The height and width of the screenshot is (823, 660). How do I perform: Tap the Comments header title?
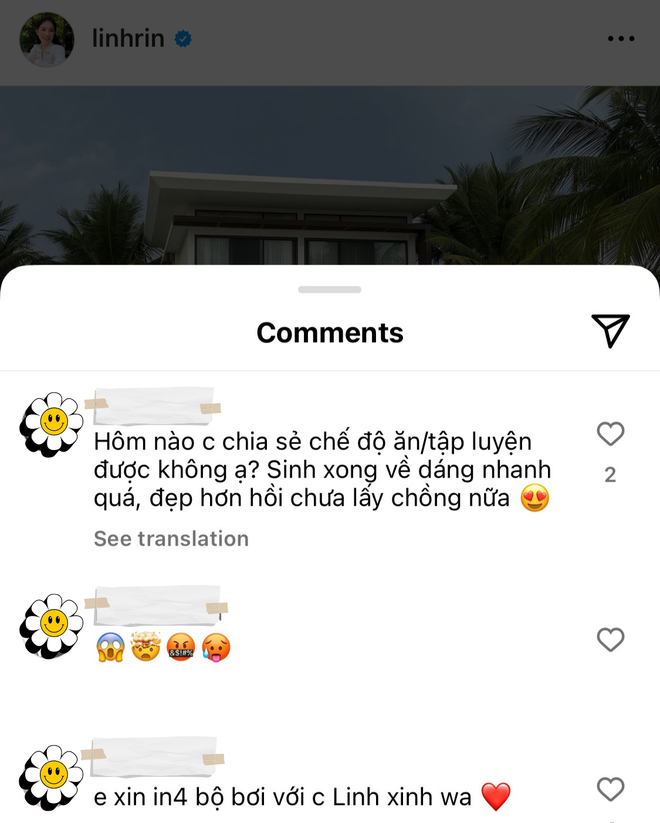330,333
